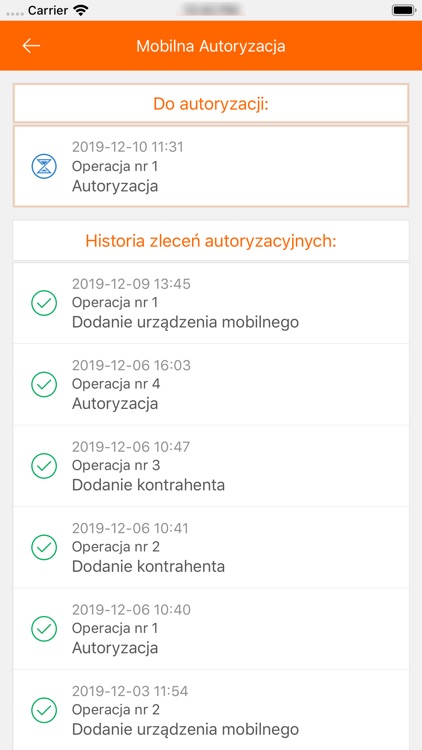Open the Dodanie urządzenia mobilnego entry from 2019-12-03

[x=211, y=710]
